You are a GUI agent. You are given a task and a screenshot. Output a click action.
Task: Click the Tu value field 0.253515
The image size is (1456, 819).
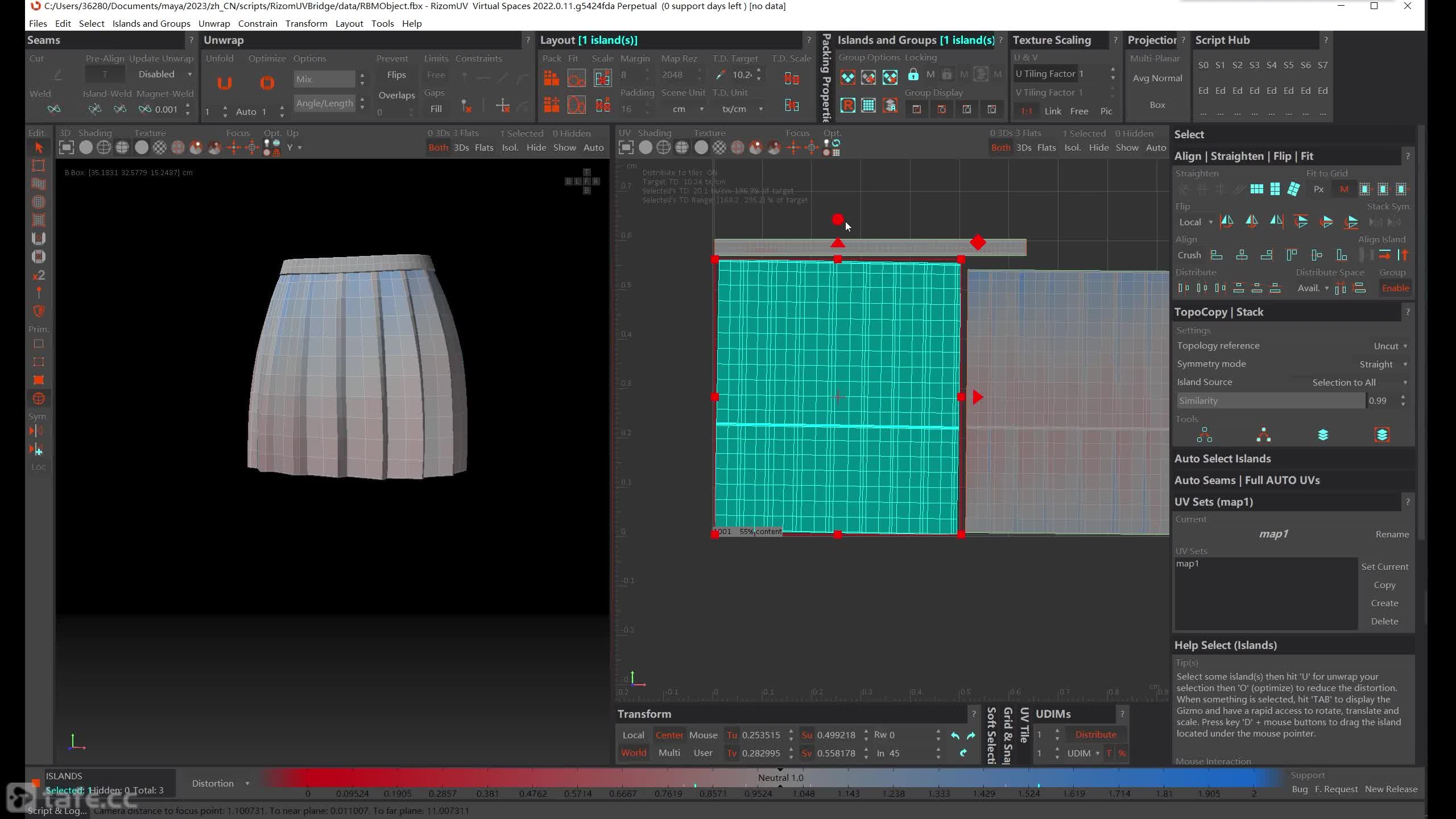[761, 735]
